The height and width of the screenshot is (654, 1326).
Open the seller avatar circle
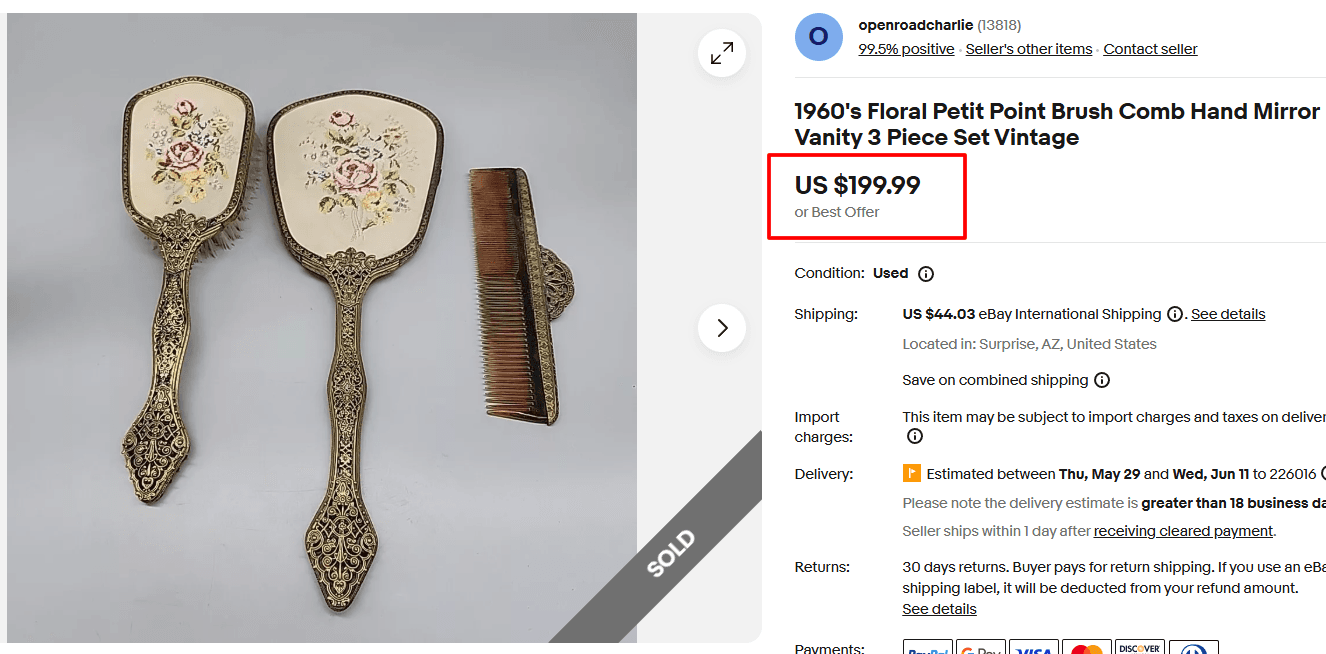(x=818, y=37)
